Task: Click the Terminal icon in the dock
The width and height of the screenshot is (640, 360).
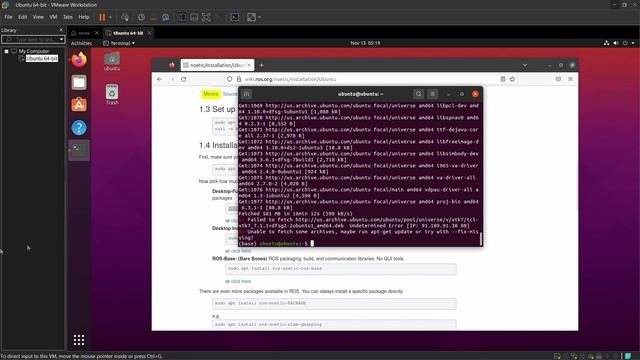Action: (x=79, y=150)
